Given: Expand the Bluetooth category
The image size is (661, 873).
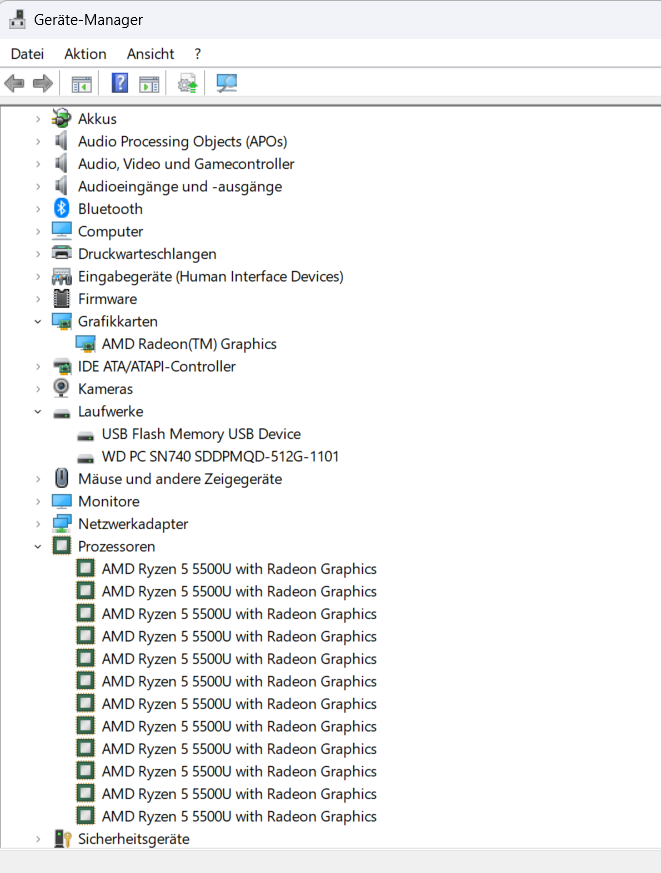Looking at the screenshot, I should tap(38, 209).
